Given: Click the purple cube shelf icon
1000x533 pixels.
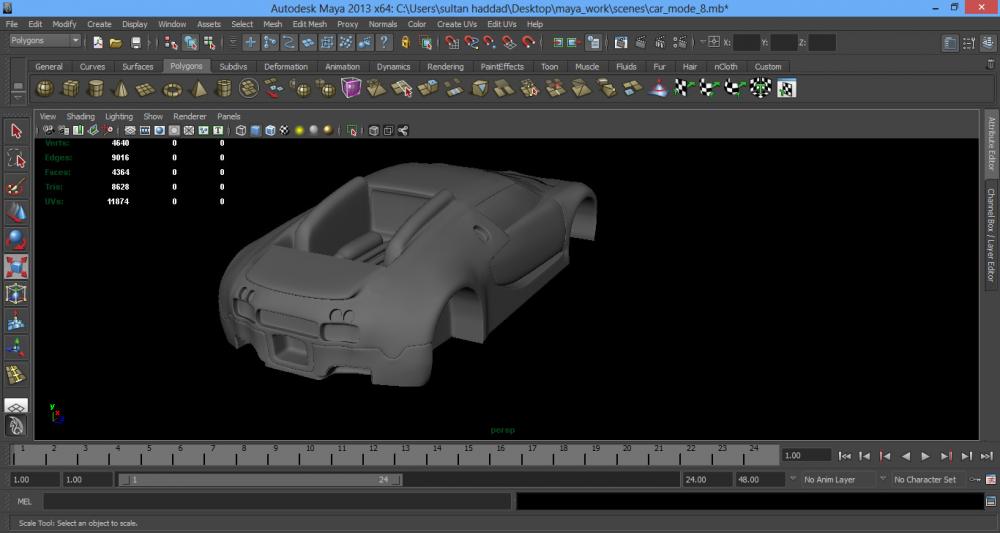Looking at the screenshot, I should (351, 89).
